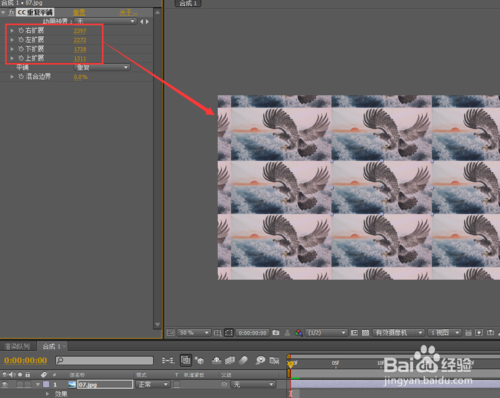Viewport: 500px width, 398px height.
Task: Click the 上扩展 value 1311
Action: [x=80, y=59]
